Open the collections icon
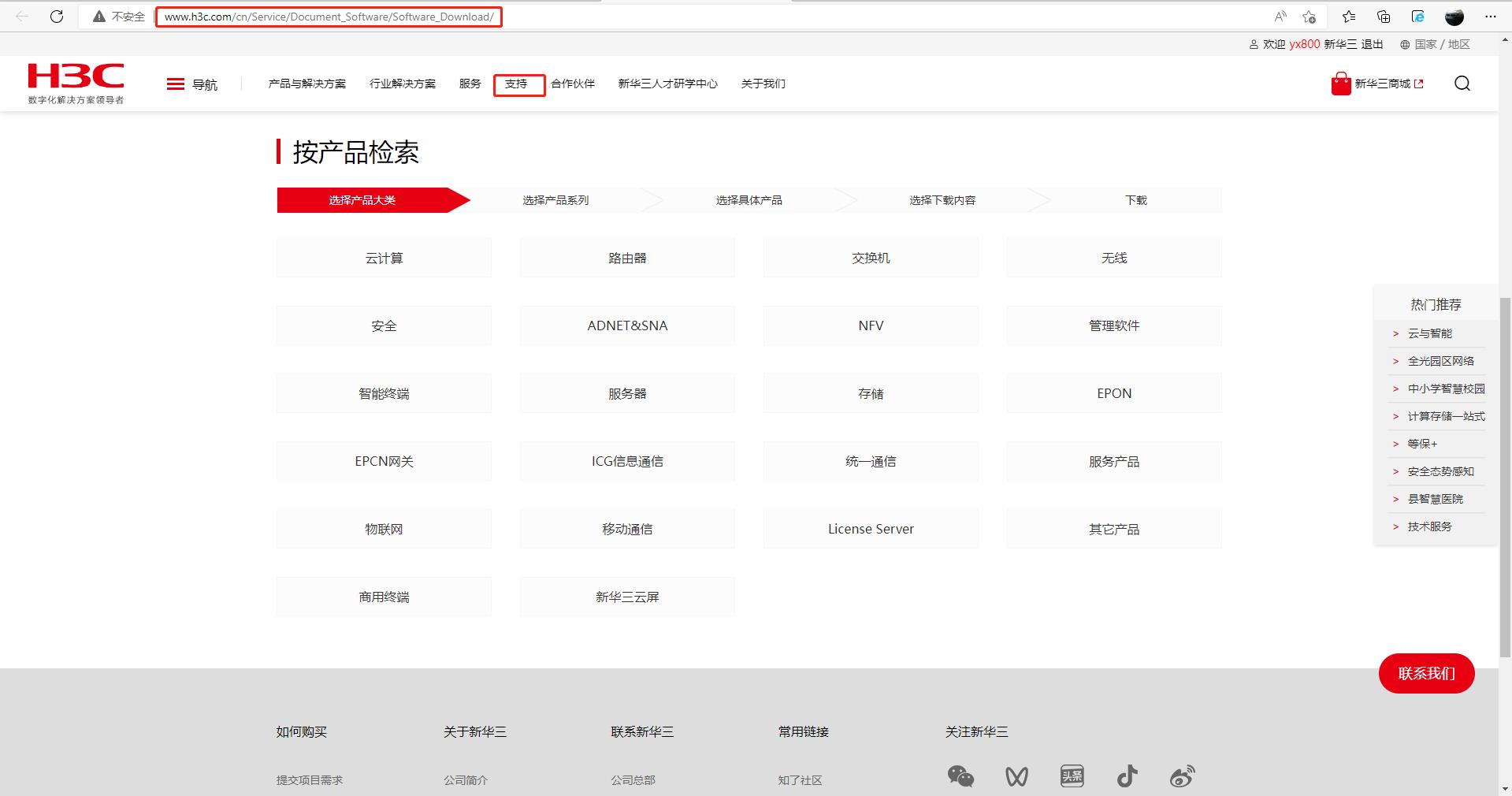This screenshot has height=796, width=1512. [1384, 17]
